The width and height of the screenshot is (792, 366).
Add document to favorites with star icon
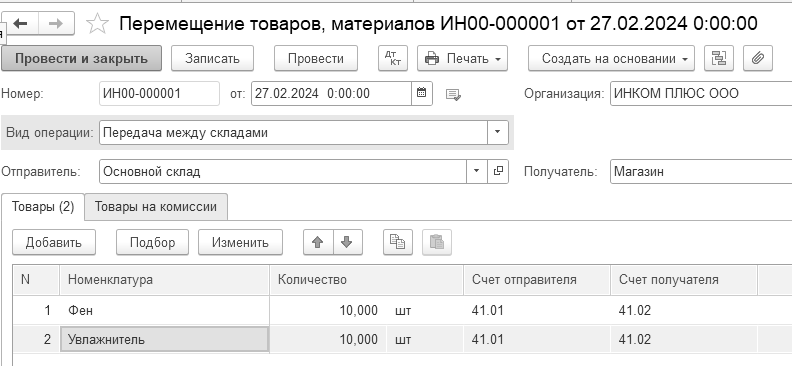tap(97, 24)
